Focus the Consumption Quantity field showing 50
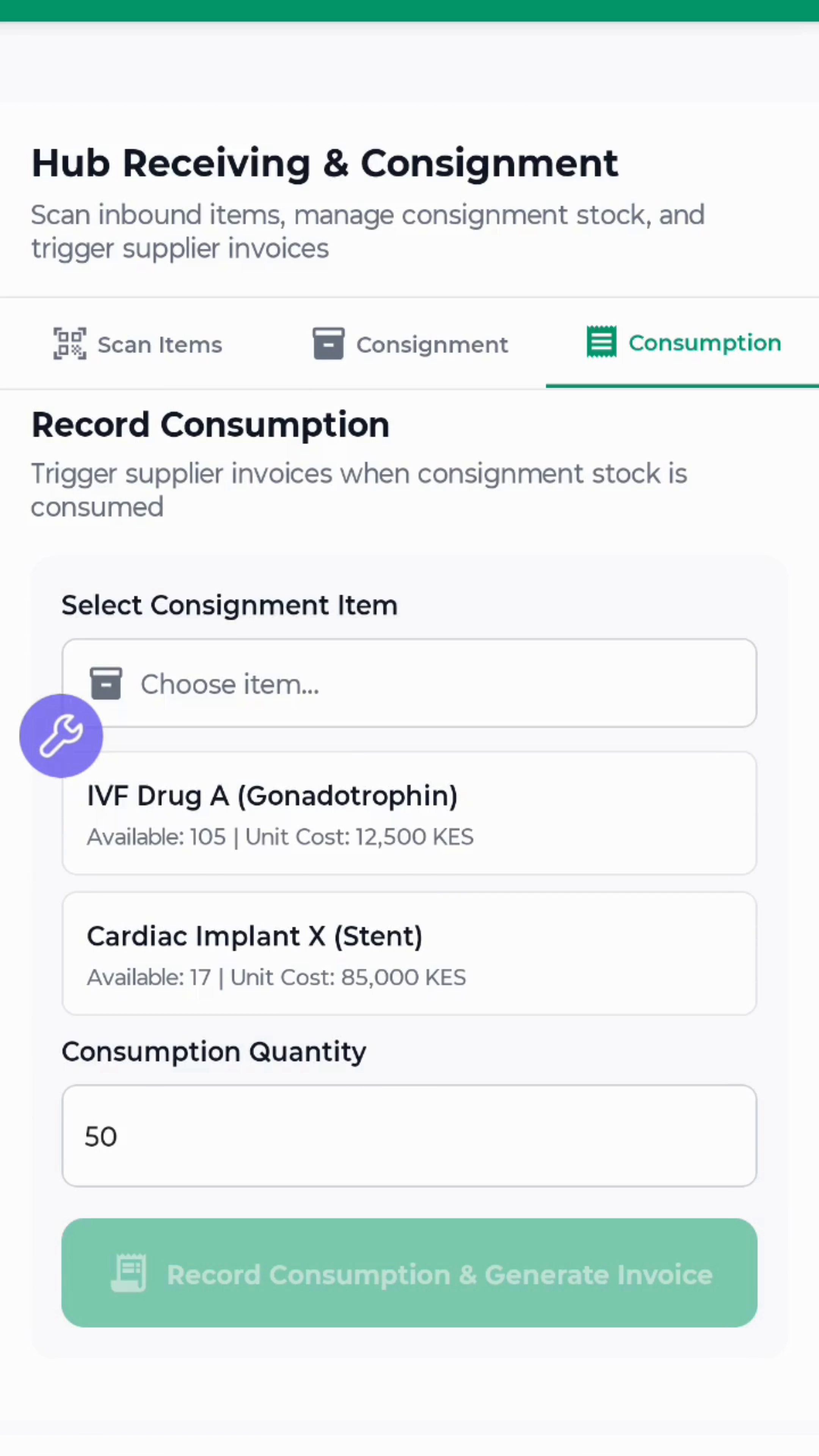 tap(409, 1136)
